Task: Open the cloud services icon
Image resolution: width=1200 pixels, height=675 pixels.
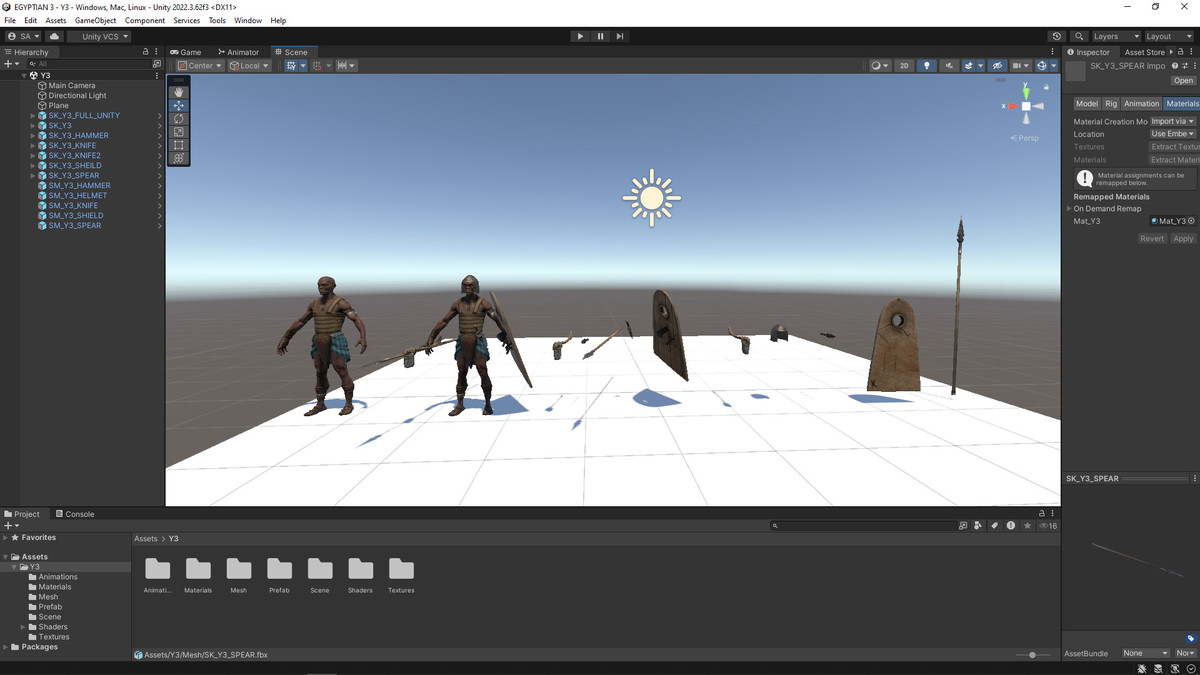Action: tap(54, 36)
